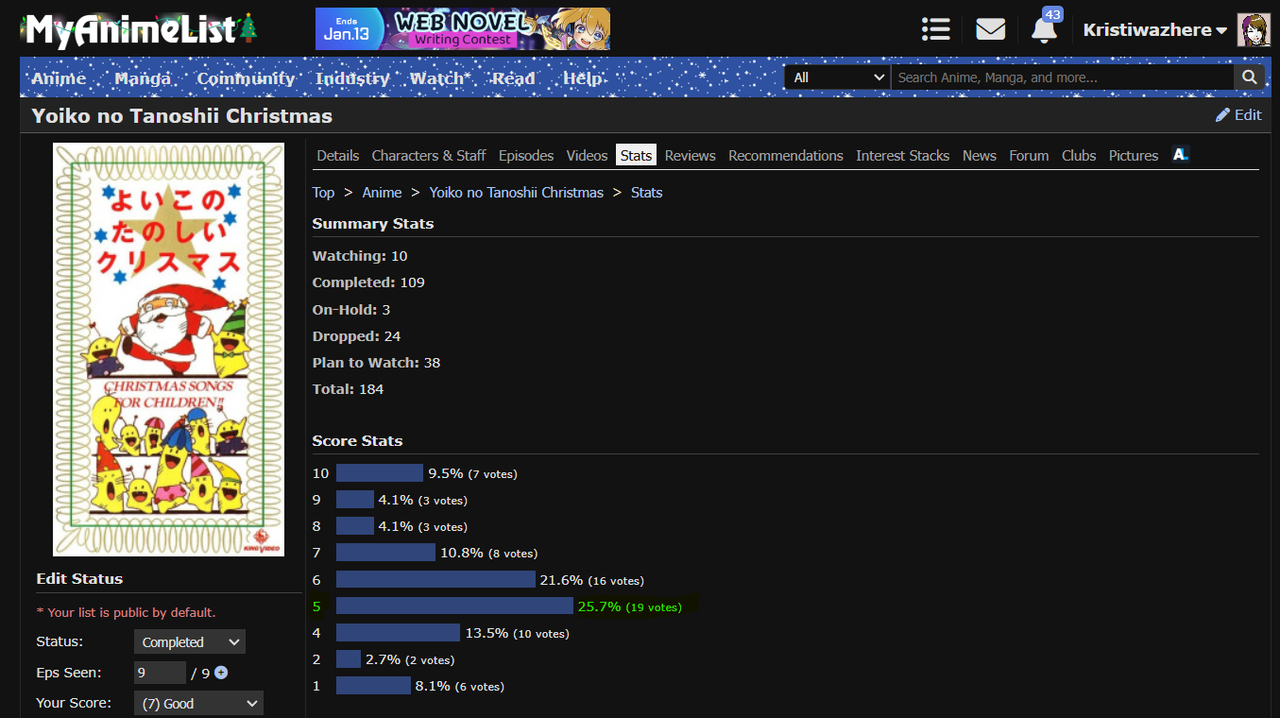Click the 'Score Stats' heading
The image size is (1280, 718).
click(357, 441)
